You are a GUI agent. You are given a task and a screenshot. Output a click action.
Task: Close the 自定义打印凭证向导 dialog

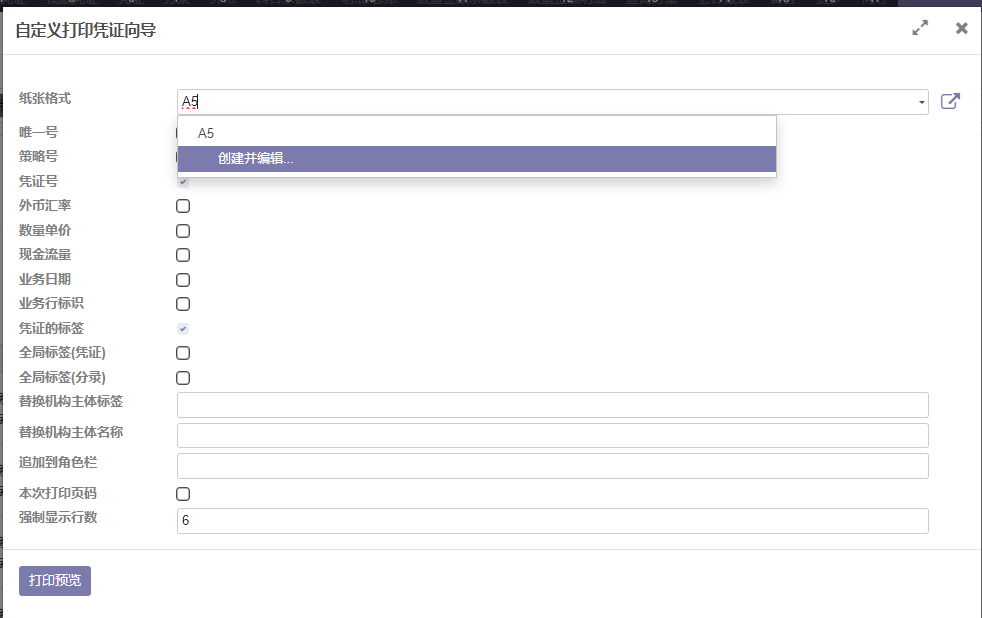[961, 28]
